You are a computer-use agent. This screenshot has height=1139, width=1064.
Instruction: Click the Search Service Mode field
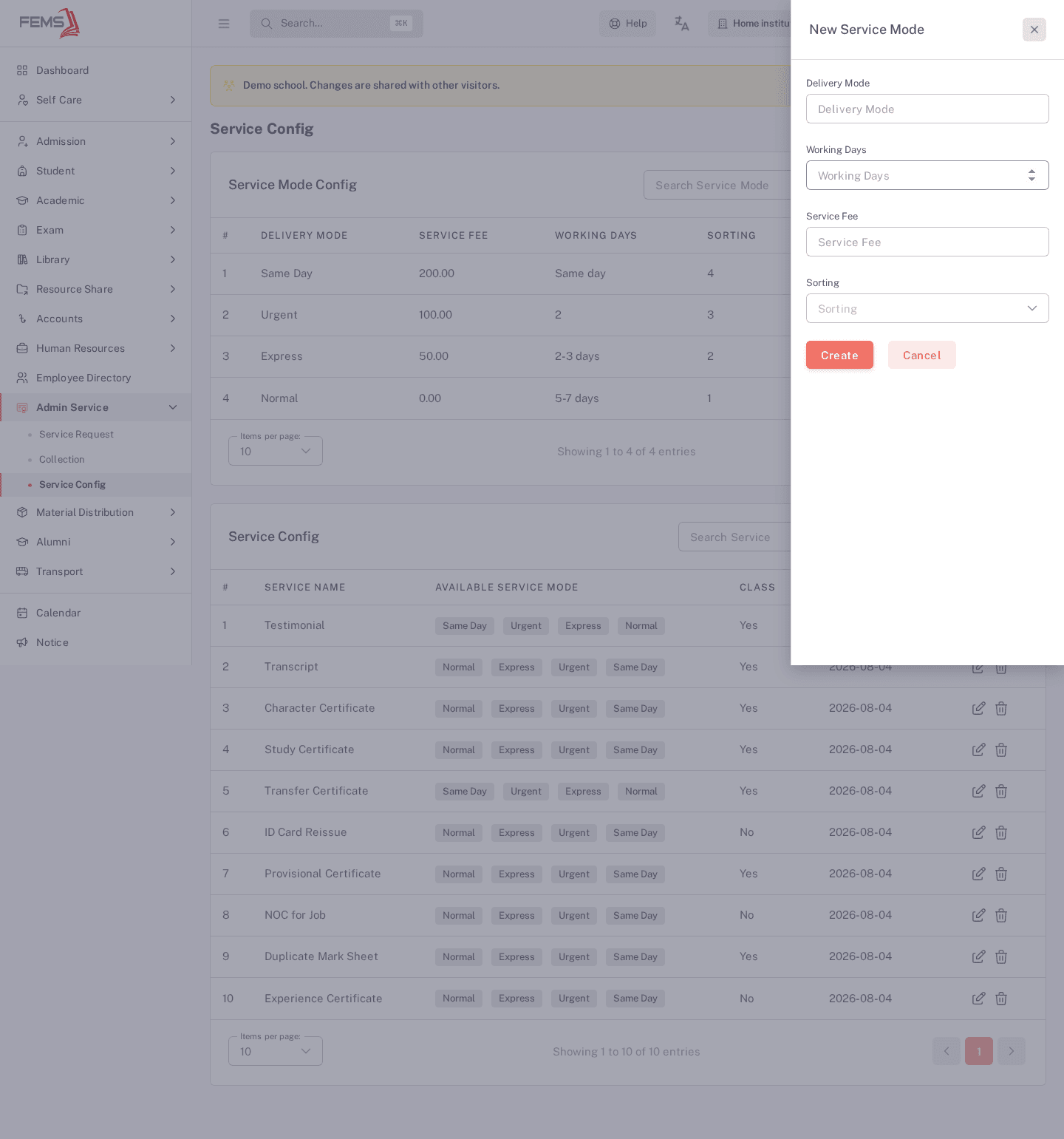click(717, 185)
